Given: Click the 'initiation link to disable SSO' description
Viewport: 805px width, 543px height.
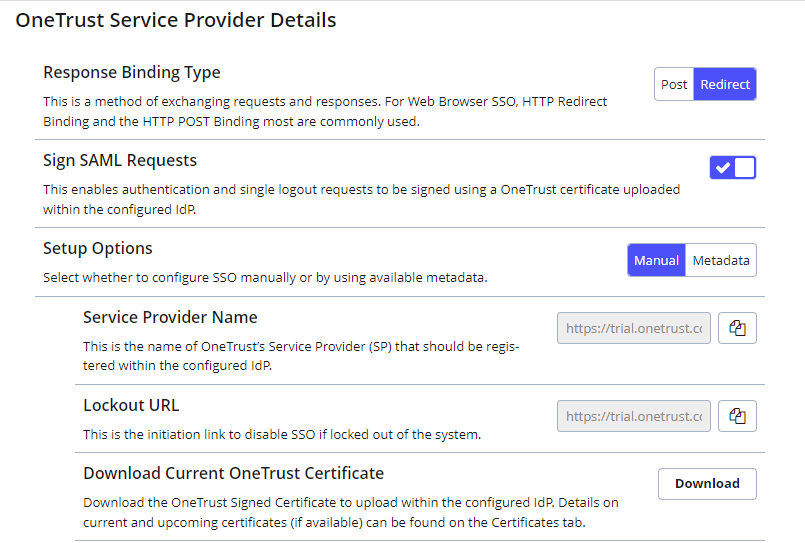Looking at the screenshot, I should pos(282,435).
